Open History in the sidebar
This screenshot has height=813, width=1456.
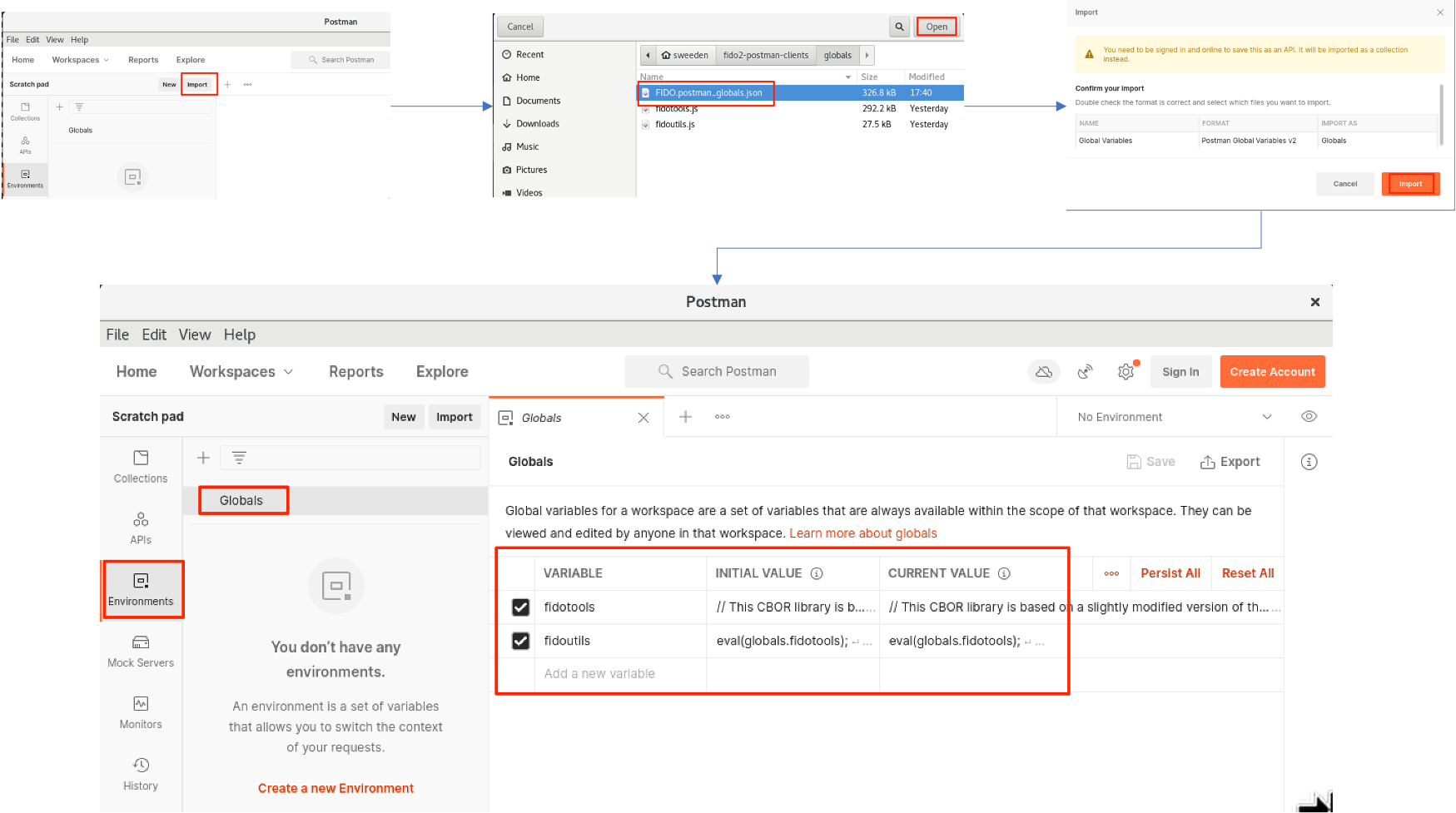(x=141, y=774)
